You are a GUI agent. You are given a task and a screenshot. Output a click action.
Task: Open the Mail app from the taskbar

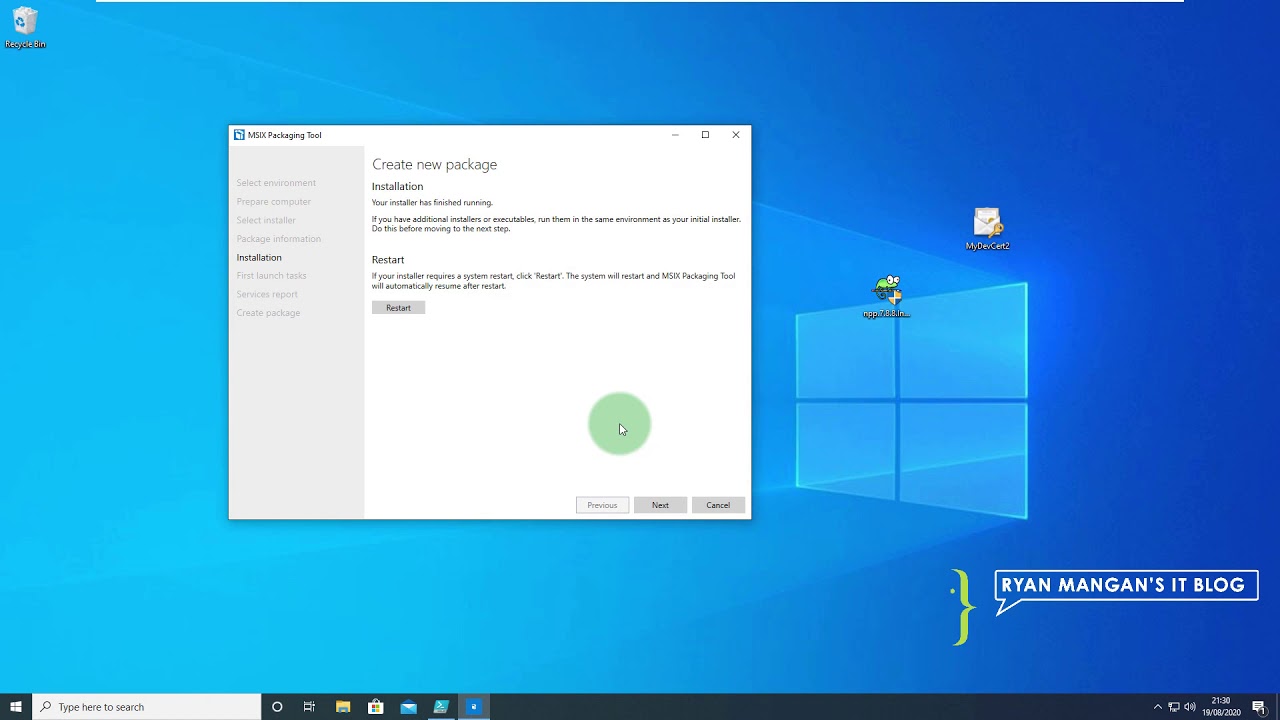(408, 707)
